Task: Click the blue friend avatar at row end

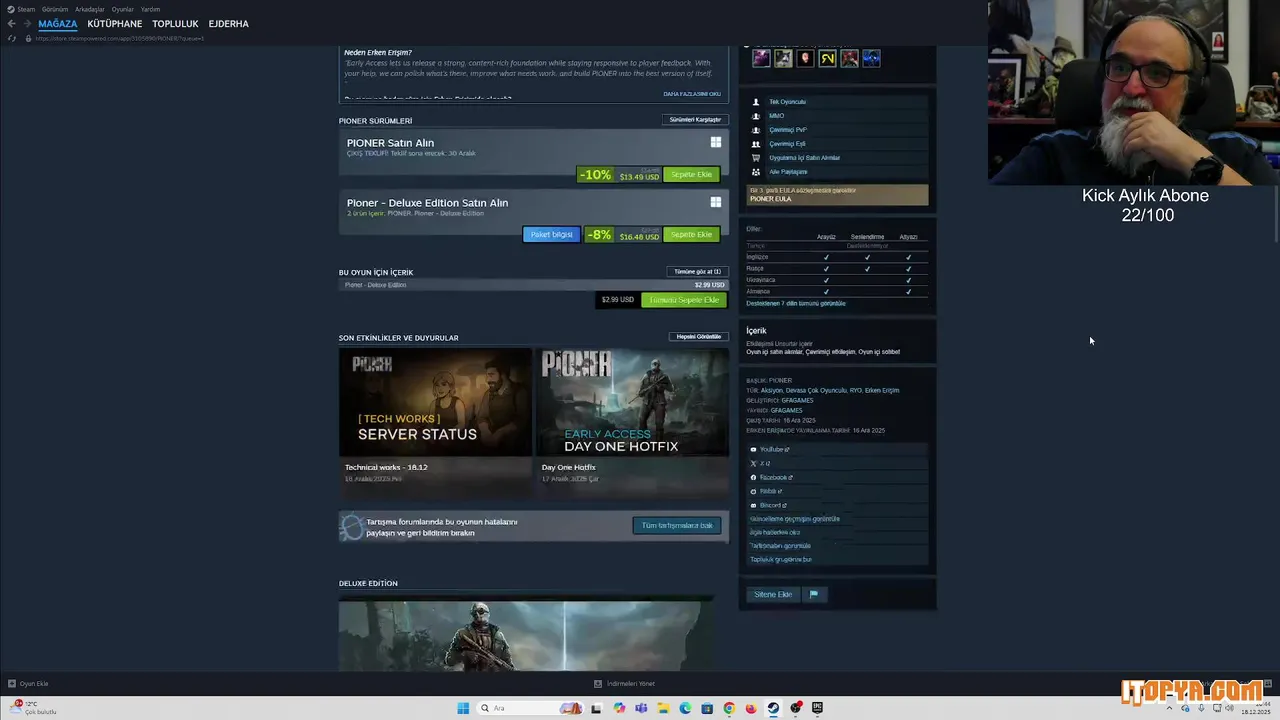Action: coord(871,58)
